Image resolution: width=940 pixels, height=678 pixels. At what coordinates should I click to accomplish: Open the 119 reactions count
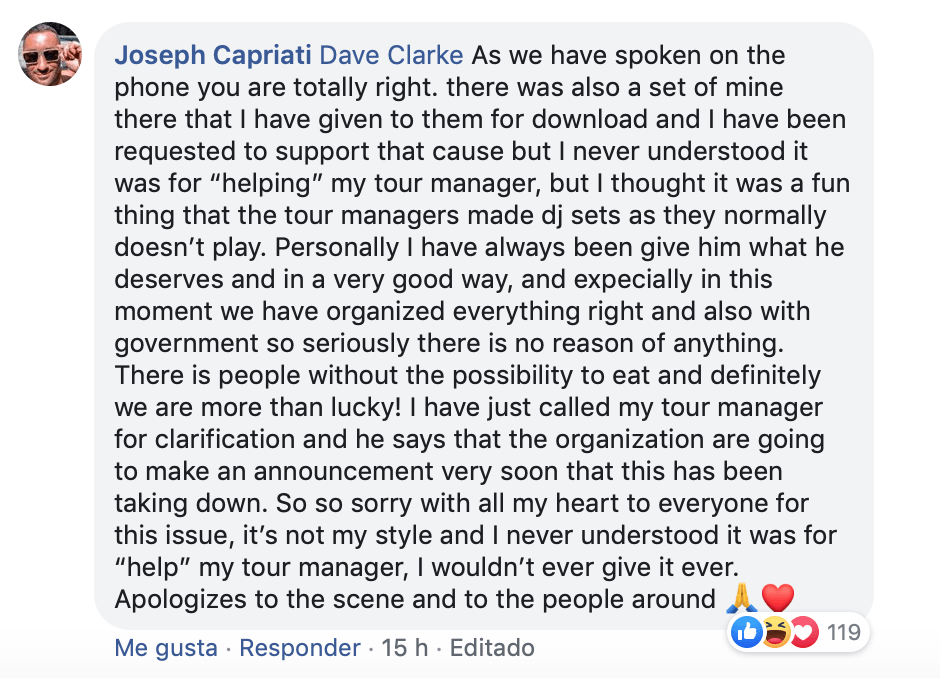(x=844, y=631)
